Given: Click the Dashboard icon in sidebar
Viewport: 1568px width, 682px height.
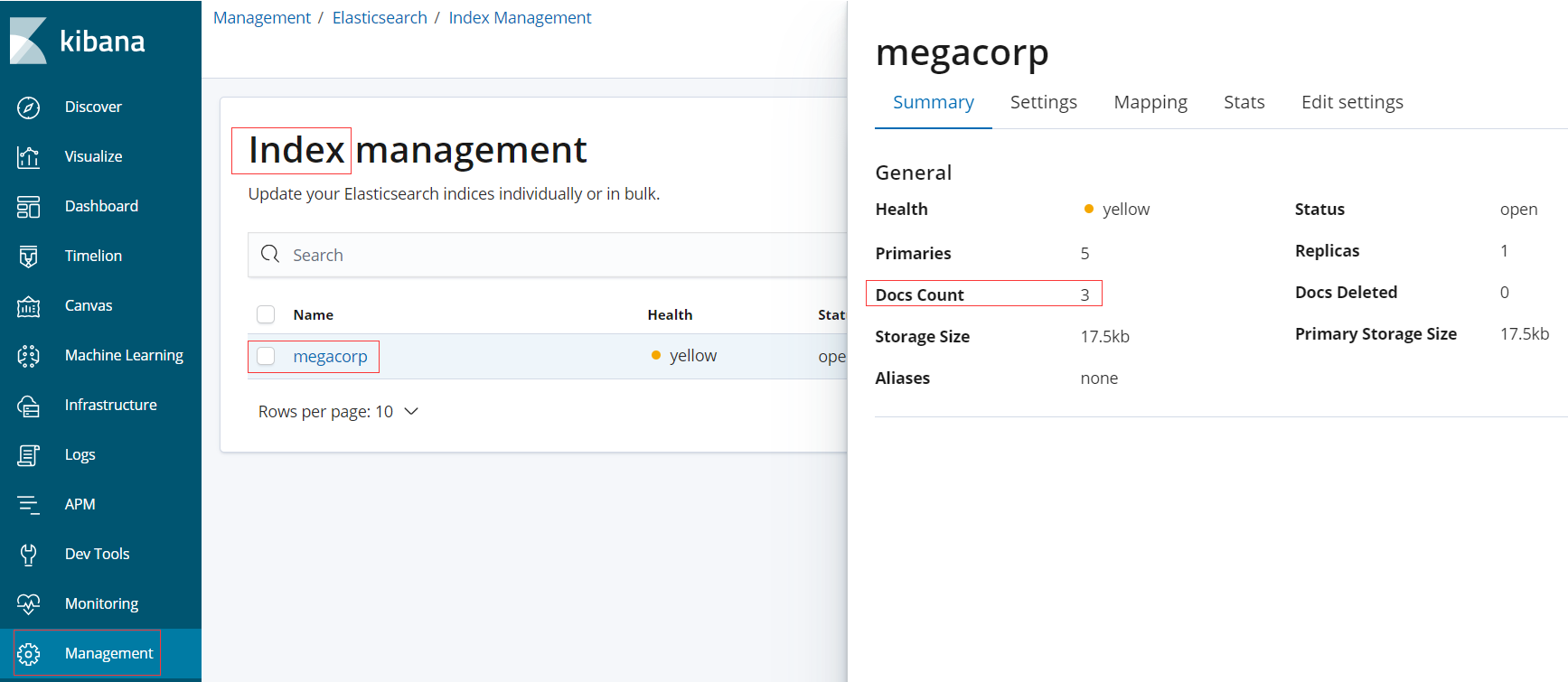Looking at the screenshot, I should tap(28, 207).
